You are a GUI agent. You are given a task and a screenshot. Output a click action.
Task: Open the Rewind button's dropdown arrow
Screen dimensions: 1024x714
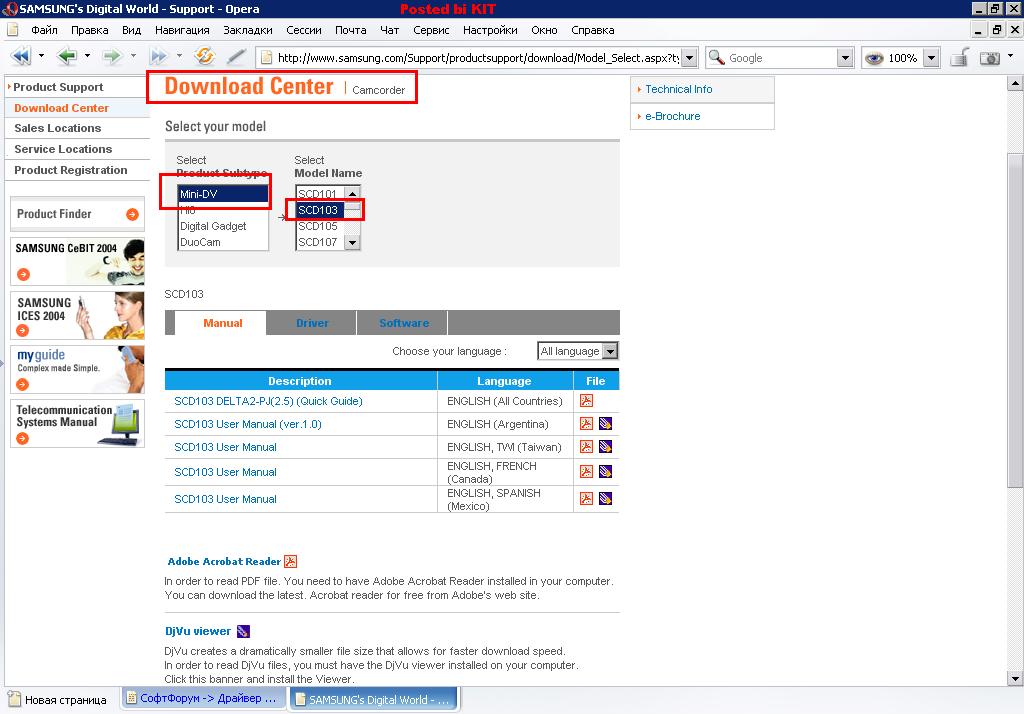pos(42,56)
